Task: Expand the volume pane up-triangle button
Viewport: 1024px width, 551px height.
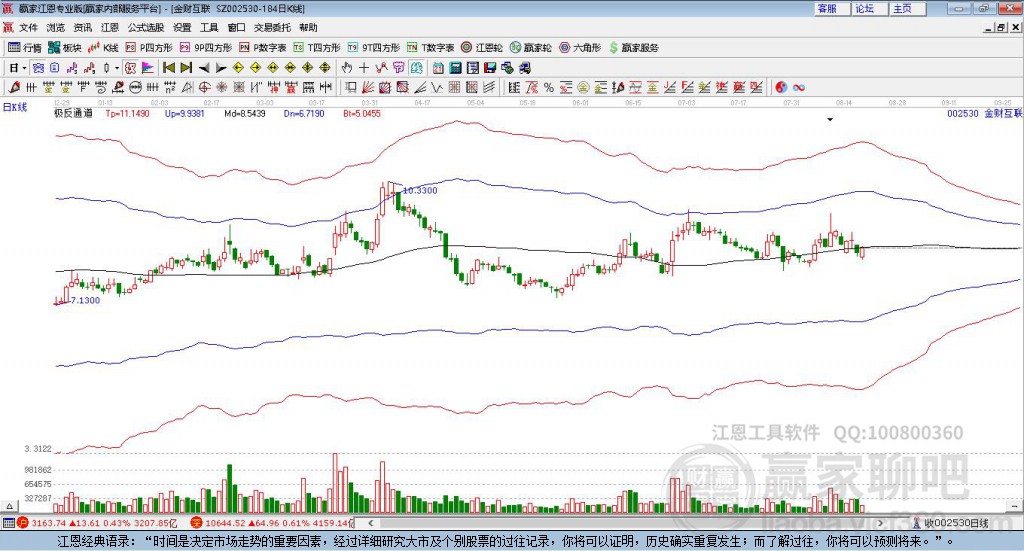Action: coord(9,506)
